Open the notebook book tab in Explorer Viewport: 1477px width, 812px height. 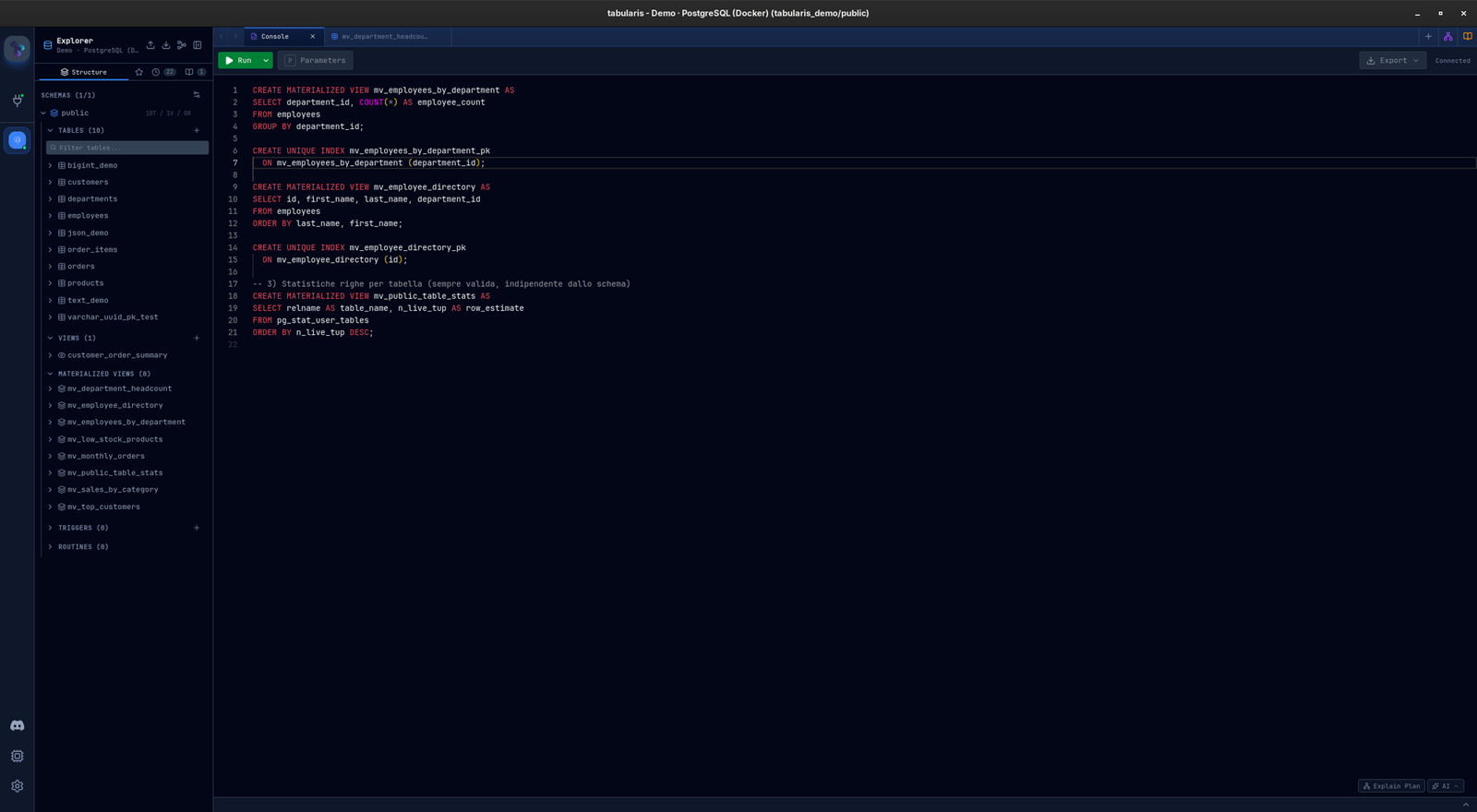tap(195, 72)
